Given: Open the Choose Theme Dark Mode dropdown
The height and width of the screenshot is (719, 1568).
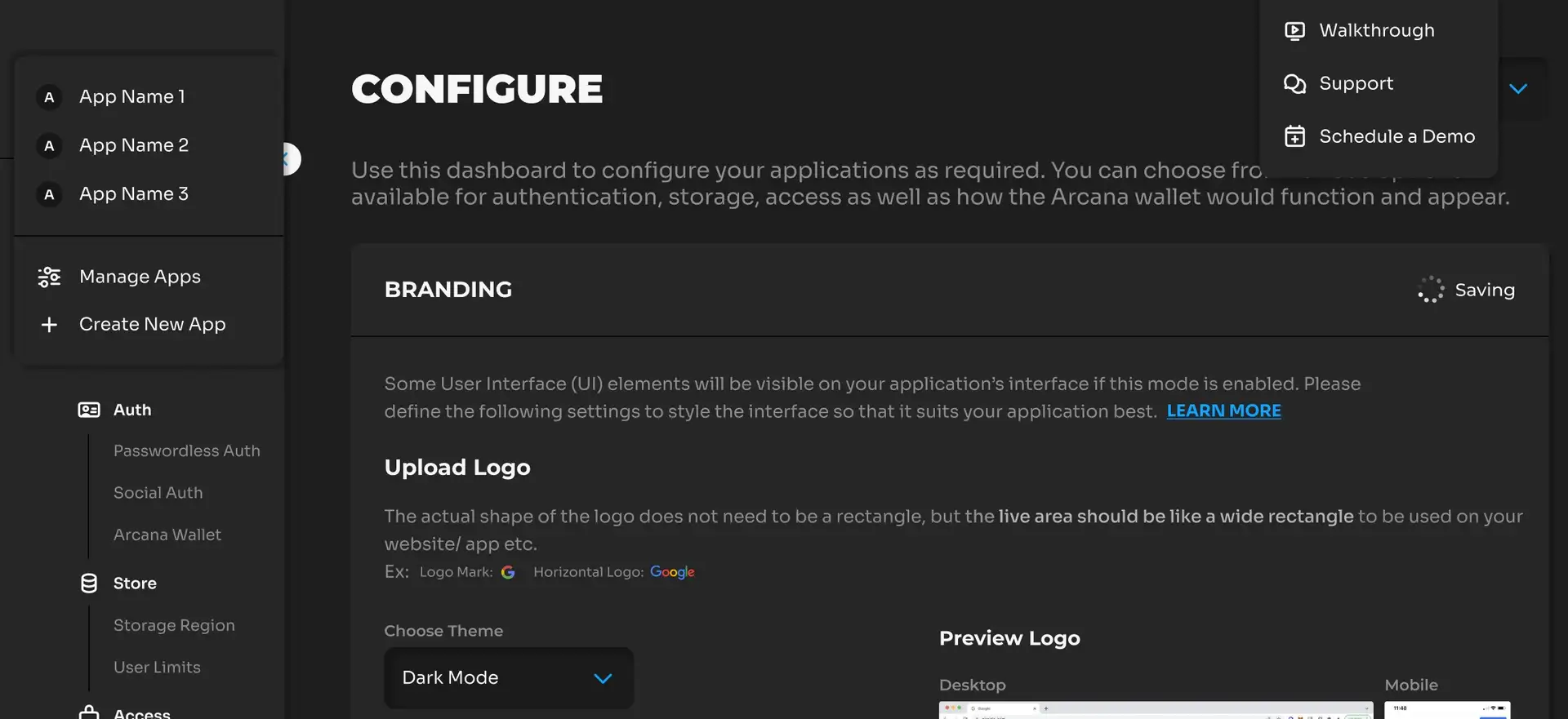Looking at the screenshot, I should point(508,678).
